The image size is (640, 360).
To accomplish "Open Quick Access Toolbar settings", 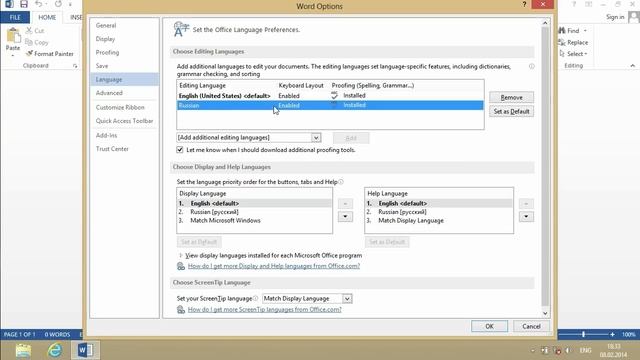I will 124,121.
